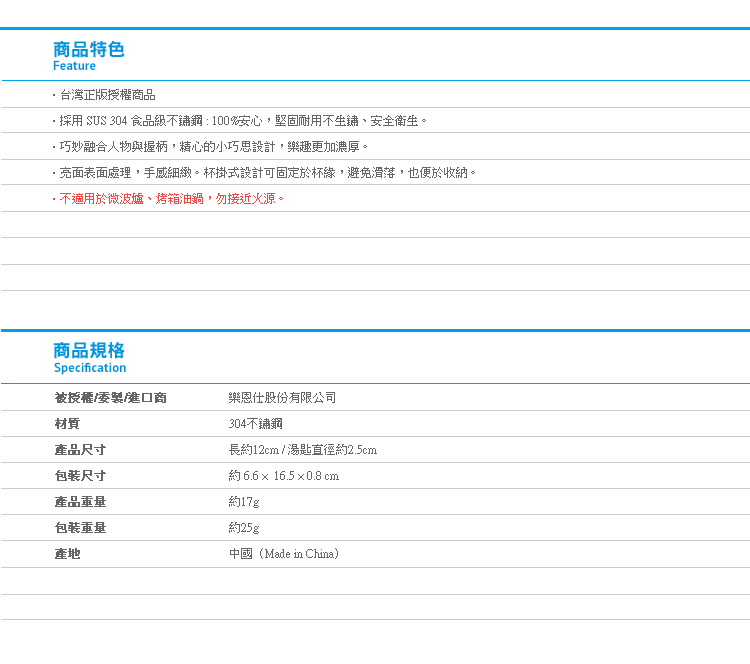Select the 樂恩仕股份有限公司 company name
Screen dimensions: 750x664
coord(282,398)
